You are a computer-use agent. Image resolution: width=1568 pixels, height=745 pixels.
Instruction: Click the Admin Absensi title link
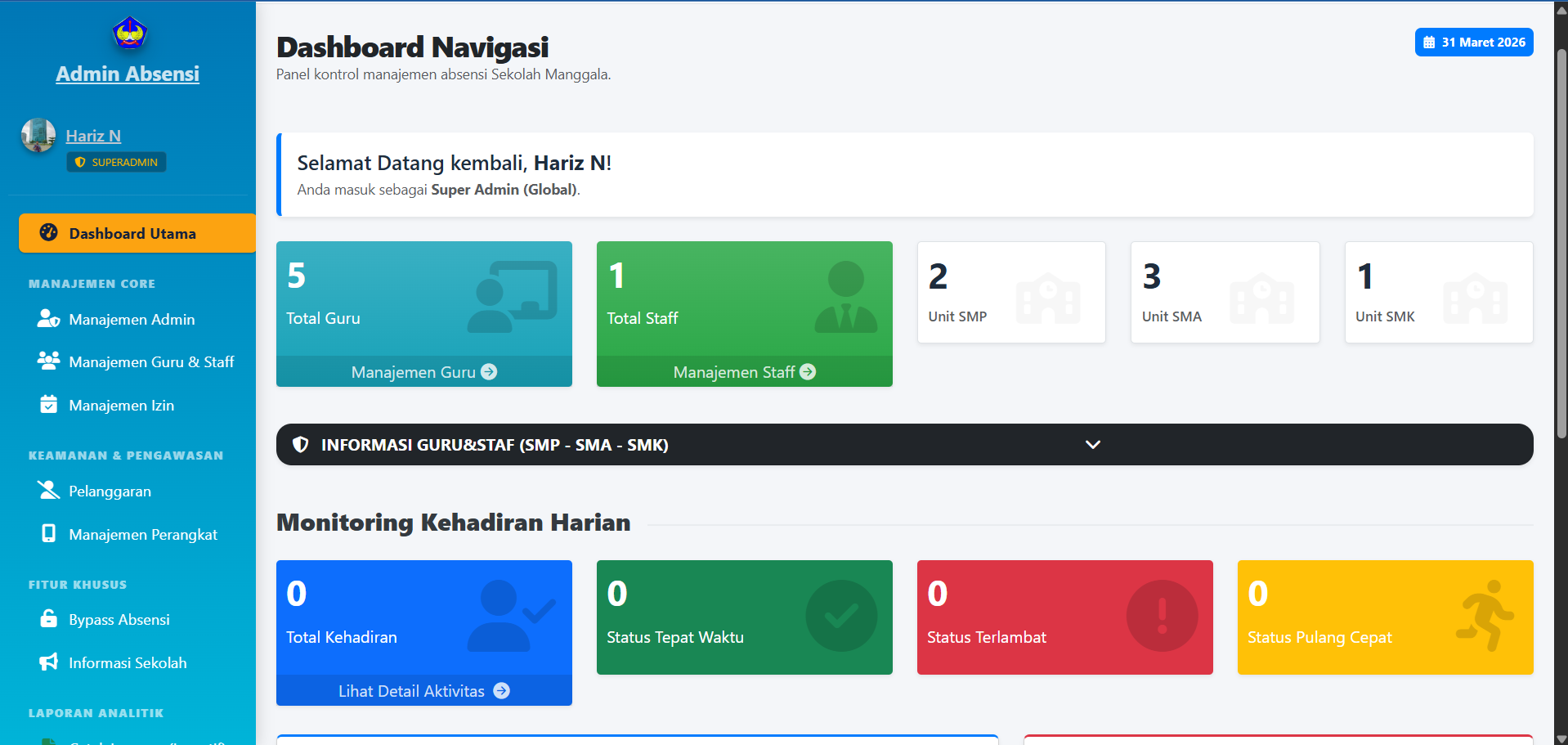click(128, 74)
